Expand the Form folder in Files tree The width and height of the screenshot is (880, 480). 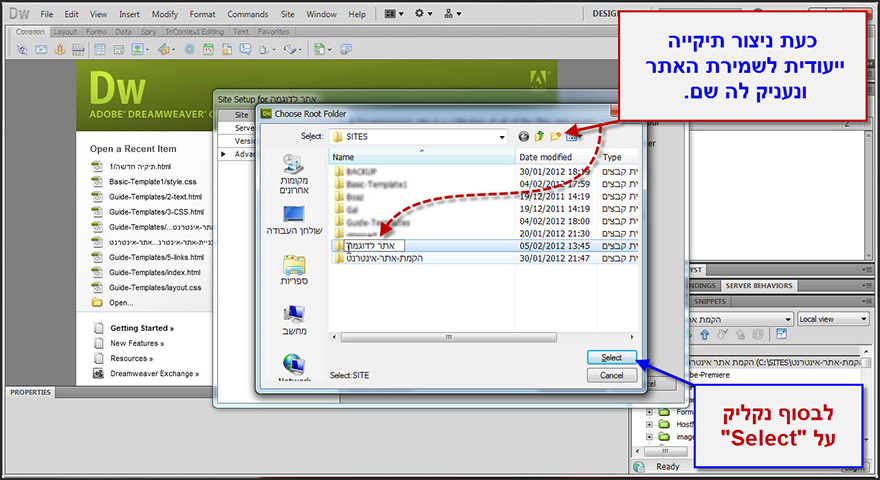pyautogui.click(x=649, y=412)
